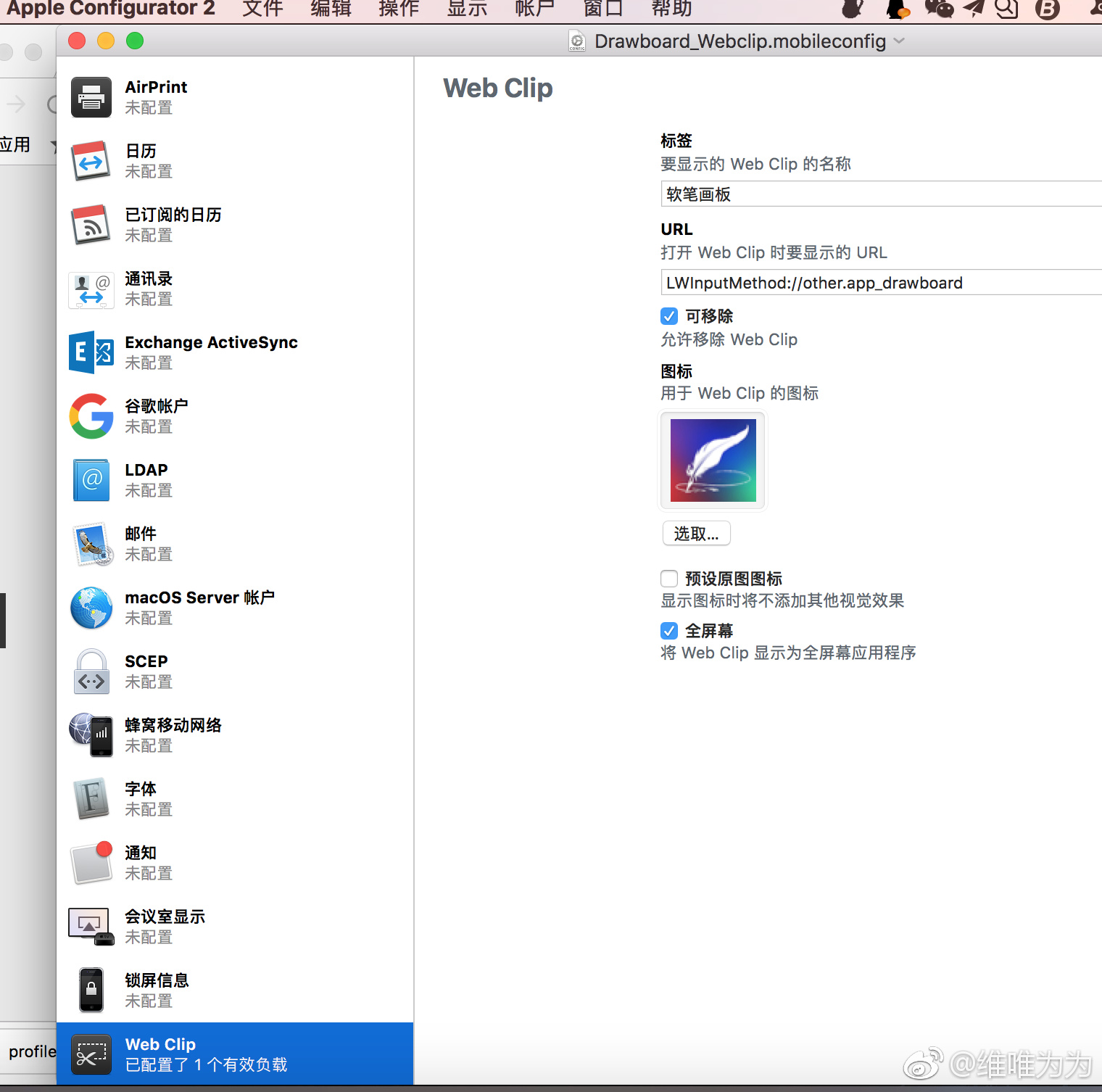The image size is (1102, 1092).
Task: Click the LDAP address book icon
Action: click(x=91, y=480)
